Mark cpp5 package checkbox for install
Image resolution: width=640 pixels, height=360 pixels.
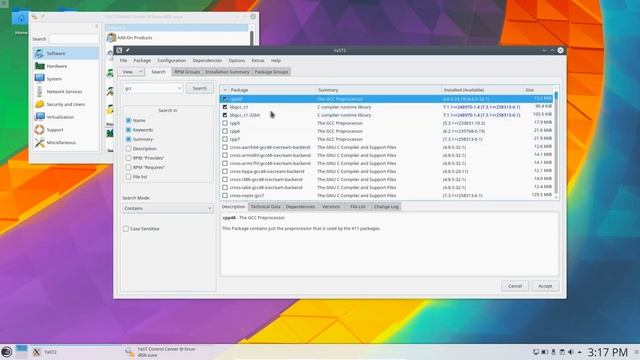click(x=225, y=123)
